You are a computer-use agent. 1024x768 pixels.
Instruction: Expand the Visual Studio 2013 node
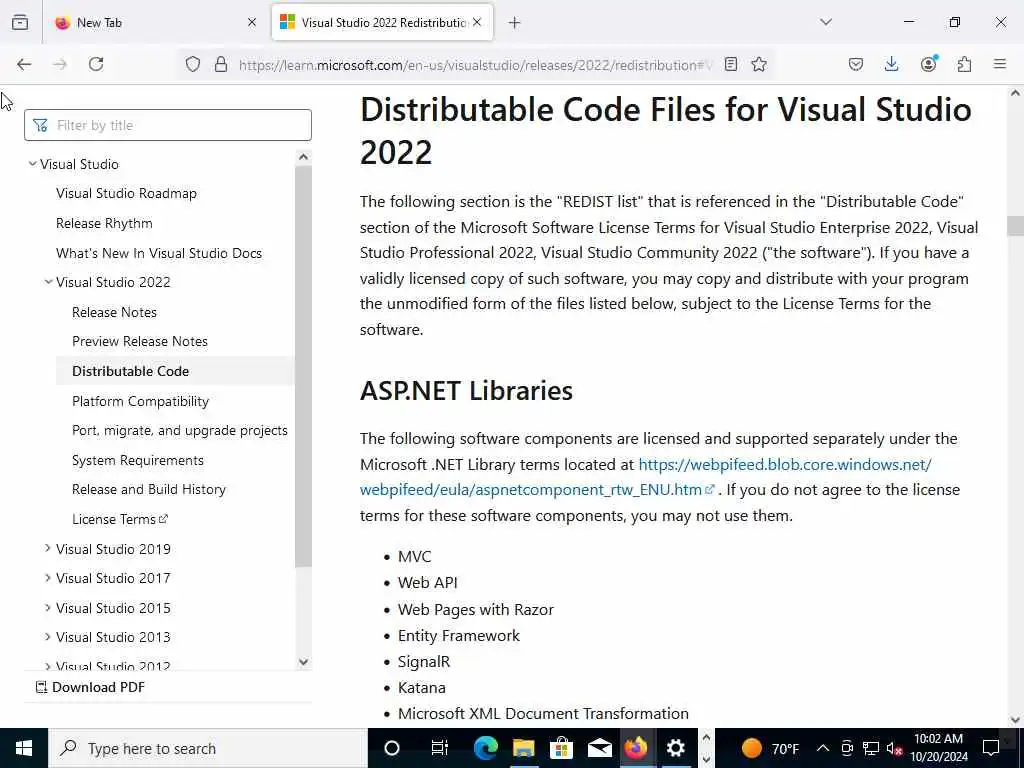point(48,637)
